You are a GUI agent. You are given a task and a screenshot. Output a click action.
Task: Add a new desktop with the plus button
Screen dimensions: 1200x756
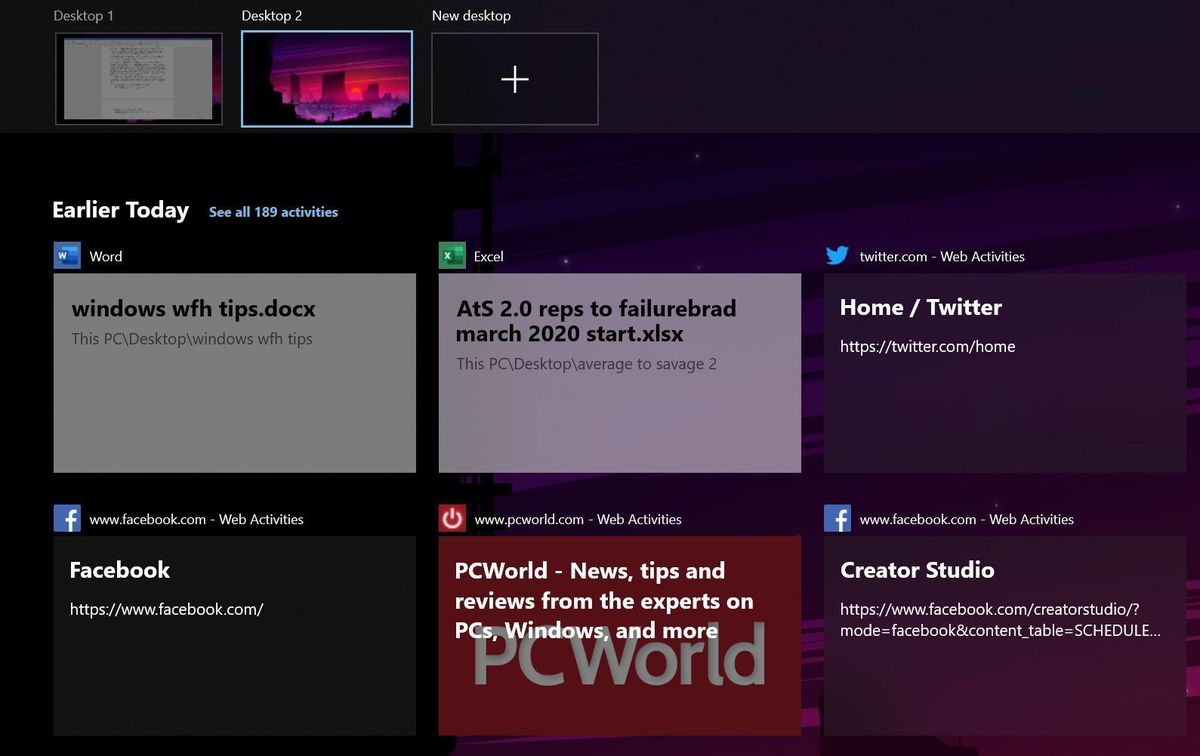[x=515, y=79]
